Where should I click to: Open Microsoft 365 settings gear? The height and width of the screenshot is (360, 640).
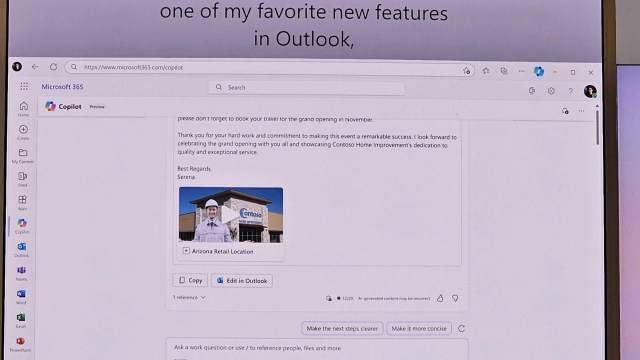(551, 91)
